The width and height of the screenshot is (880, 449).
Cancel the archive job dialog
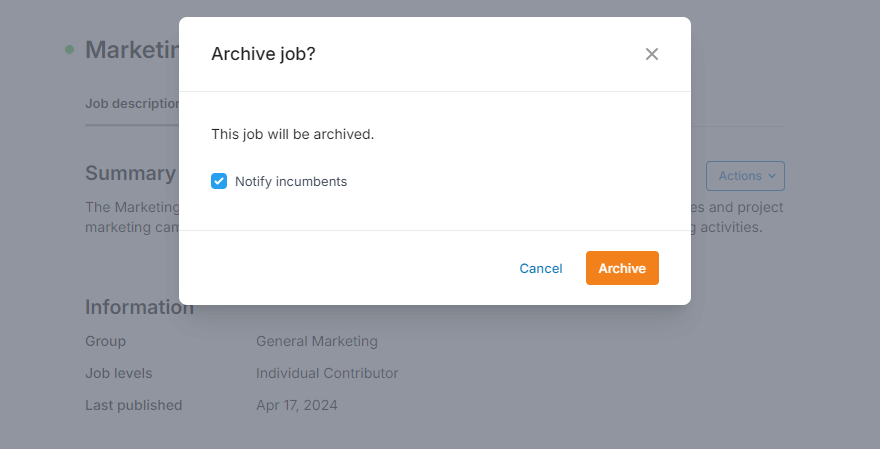541,268
